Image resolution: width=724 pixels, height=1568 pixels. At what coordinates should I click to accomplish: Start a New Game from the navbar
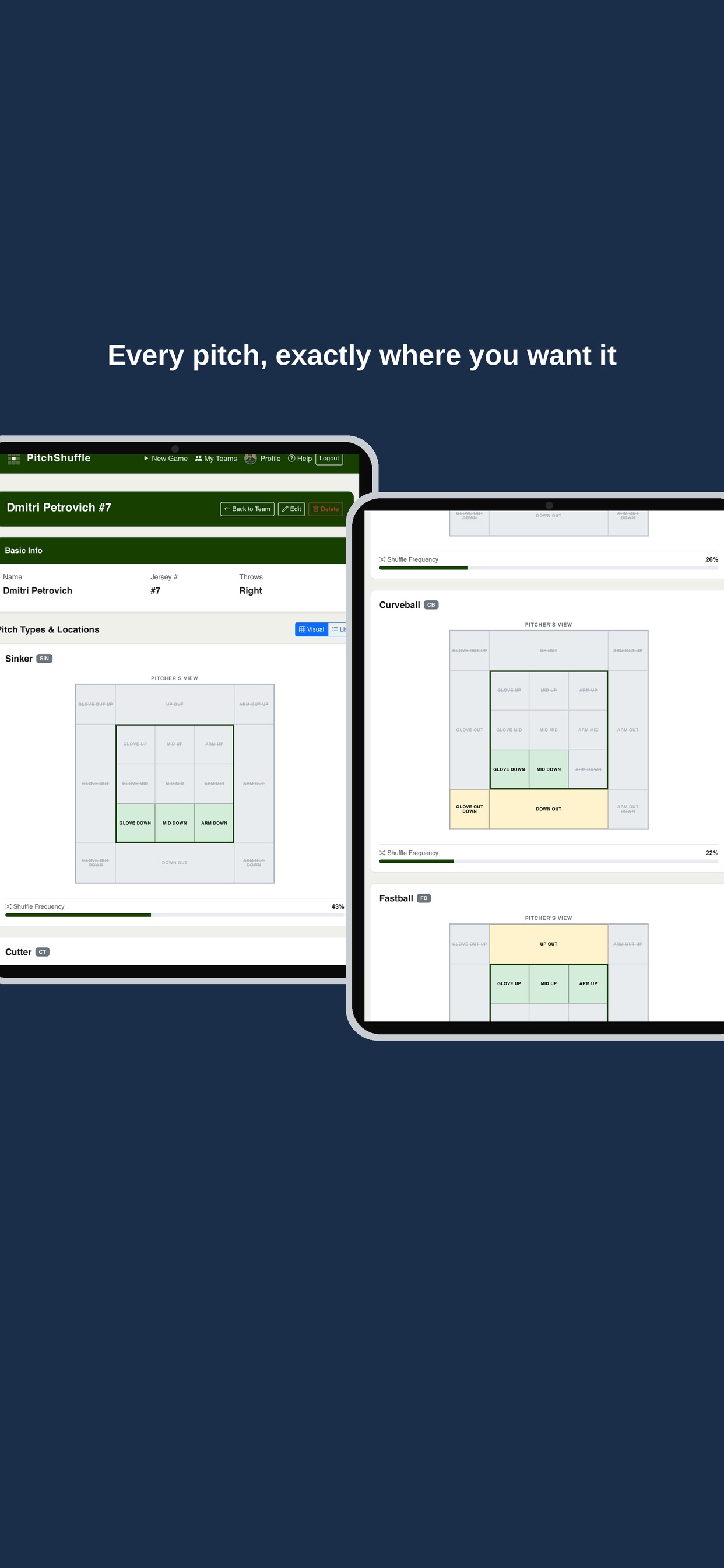(166, 459)
